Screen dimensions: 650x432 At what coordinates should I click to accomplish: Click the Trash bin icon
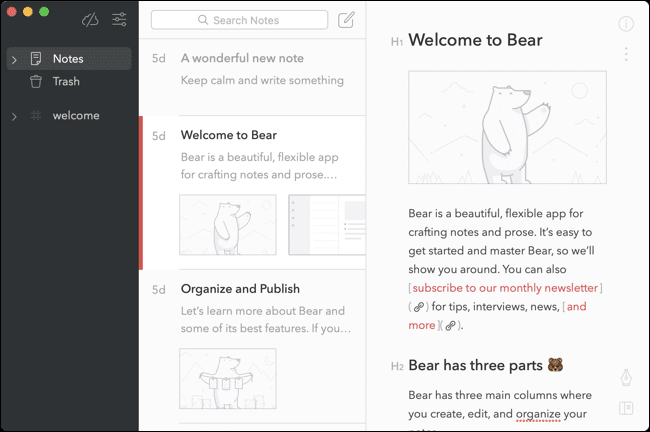click(x=36, y=81)
